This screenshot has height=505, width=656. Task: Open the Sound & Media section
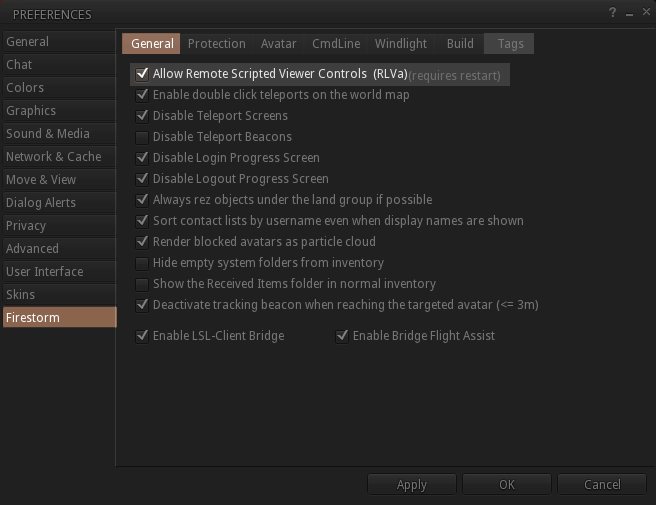pos(47,134)
